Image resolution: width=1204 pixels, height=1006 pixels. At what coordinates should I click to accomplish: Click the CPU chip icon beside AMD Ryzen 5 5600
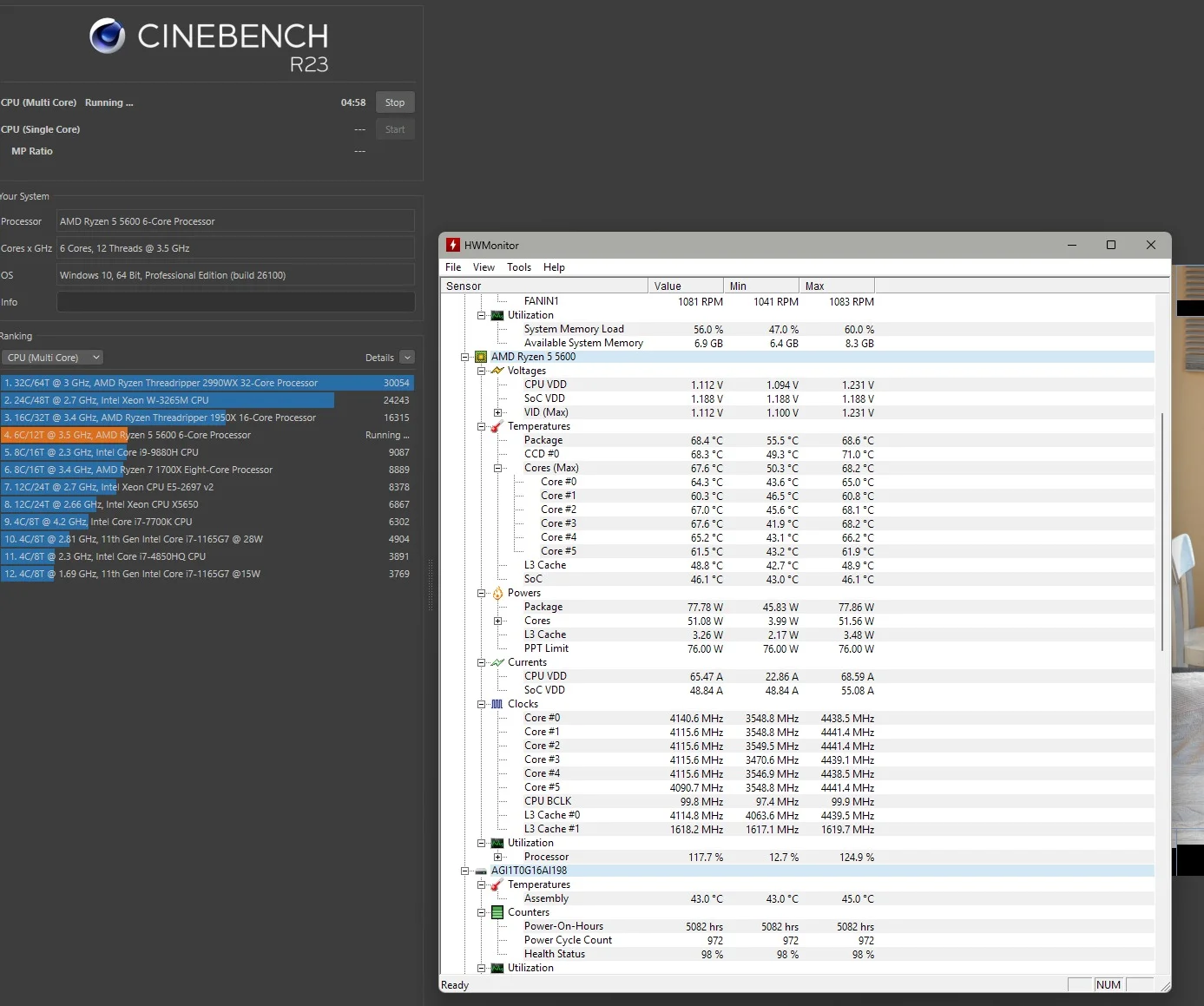(481, 357)
